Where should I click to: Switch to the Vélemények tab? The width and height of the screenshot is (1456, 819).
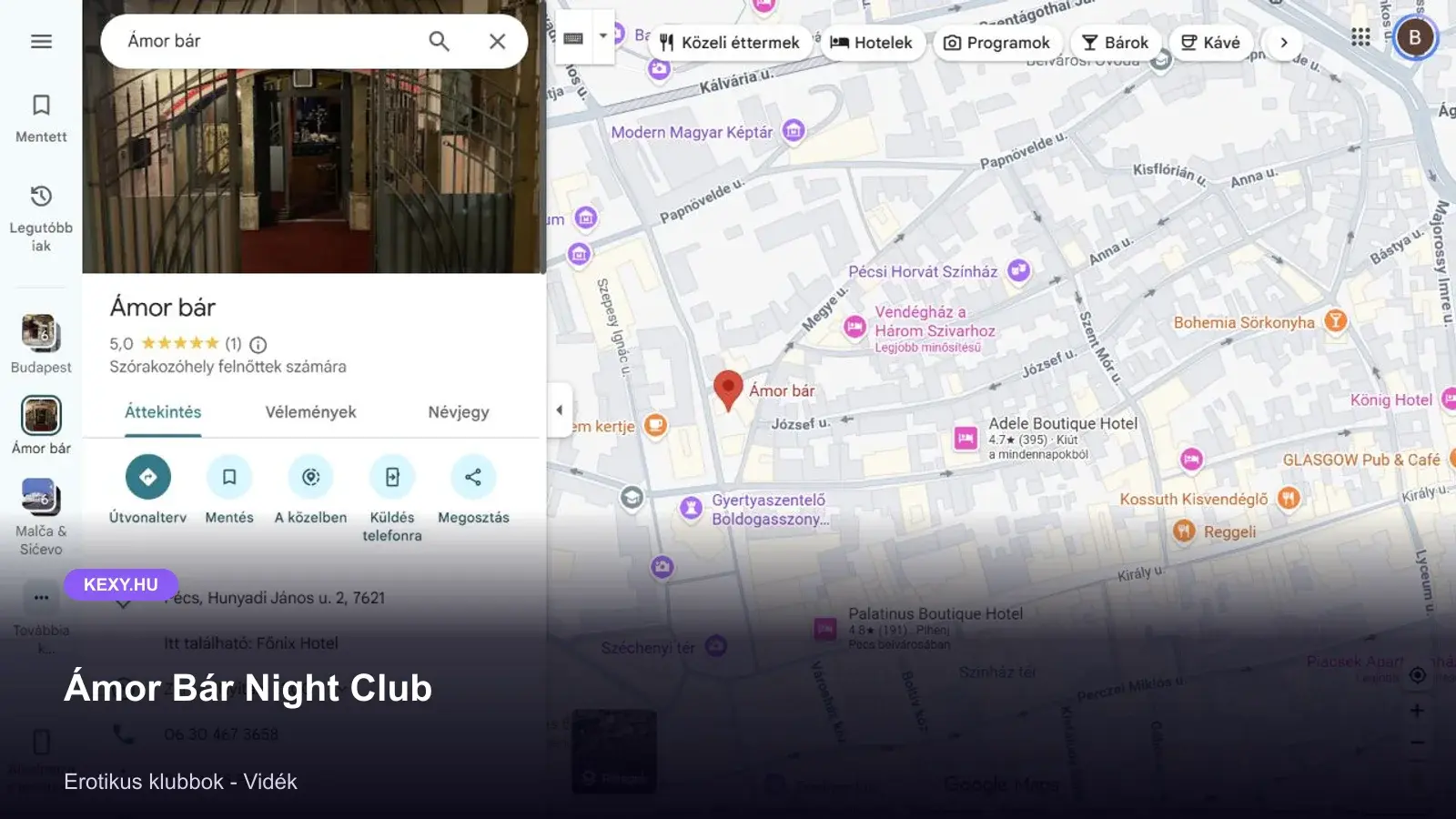(x=310, y=412)
